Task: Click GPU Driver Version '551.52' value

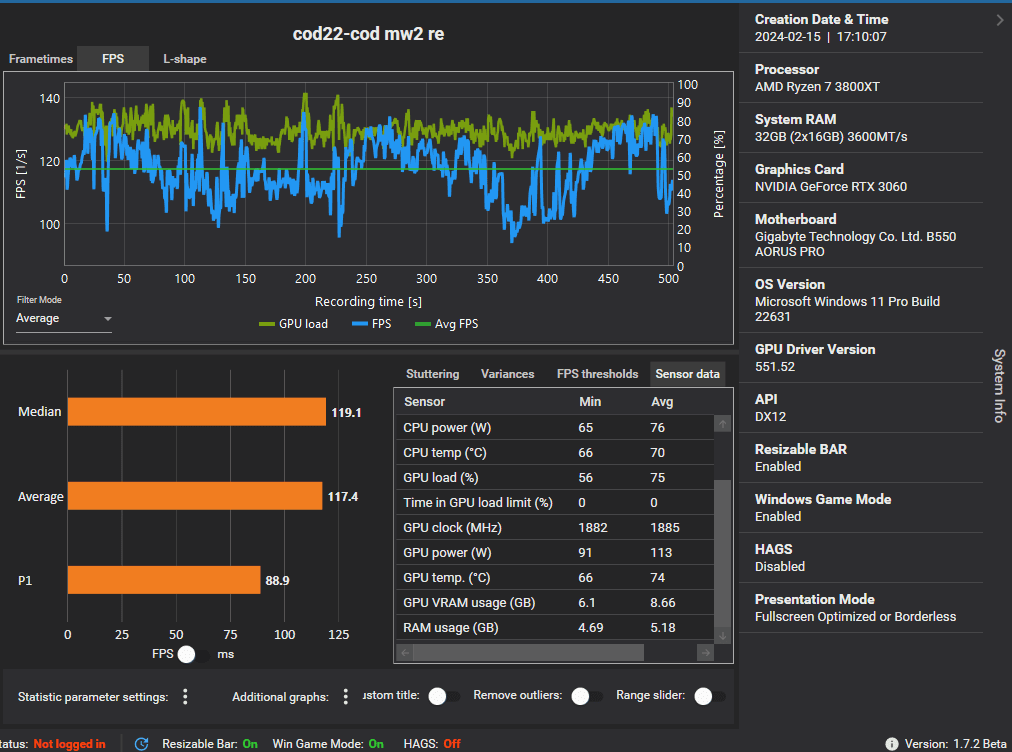Action: [774, 367]
